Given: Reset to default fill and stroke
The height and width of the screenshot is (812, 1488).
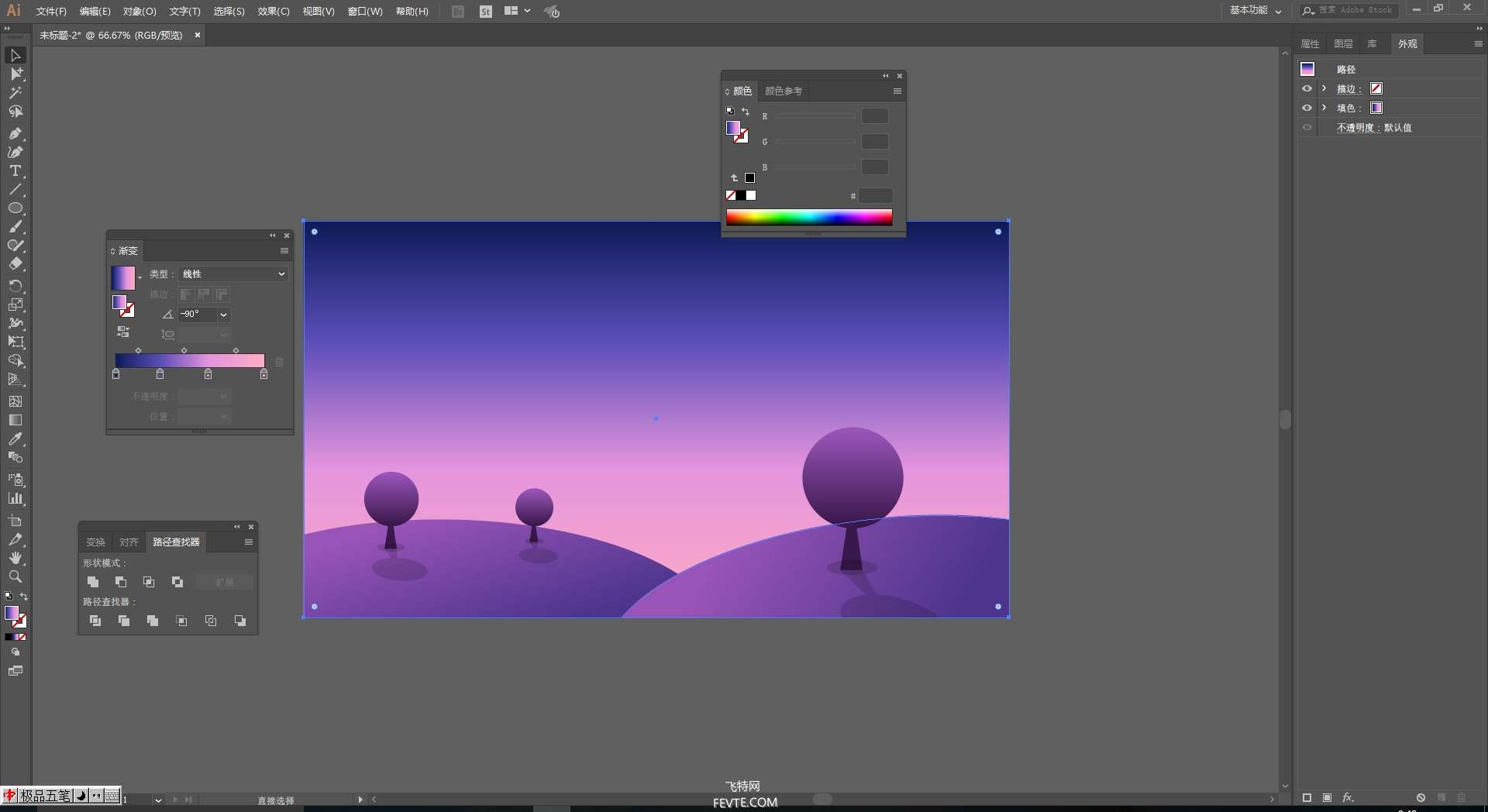Looking at the screenshot, I should pos(8,597).
